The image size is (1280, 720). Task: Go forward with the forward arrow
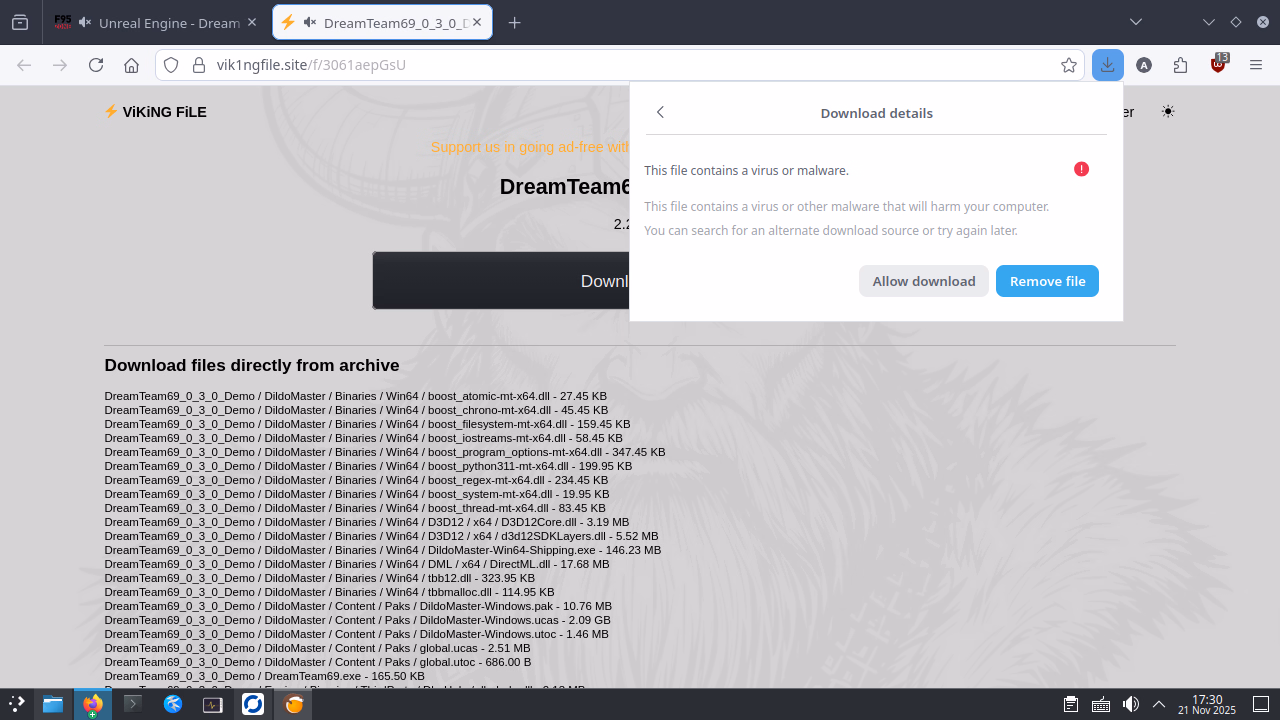coord(60,65)
